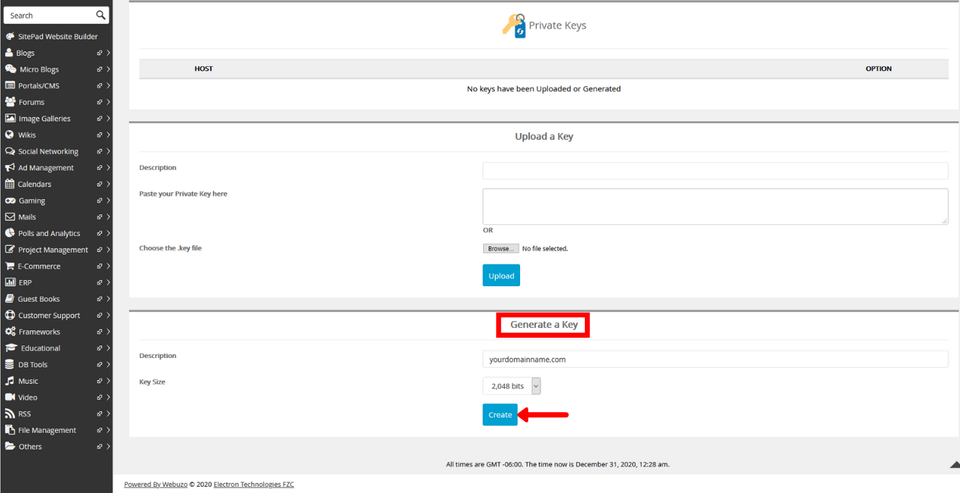Click the Customer Support lifebuoy icon

click(10, 315)
